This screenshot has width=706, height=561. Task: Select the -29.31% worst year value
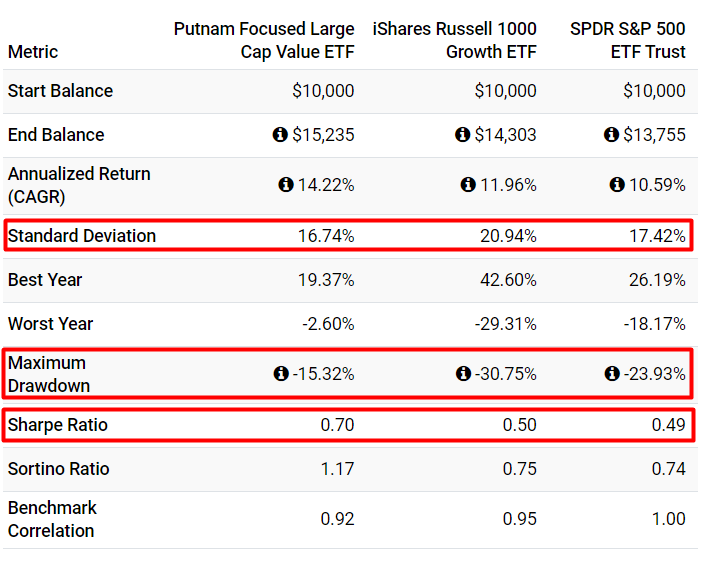[x=506, y=324]
